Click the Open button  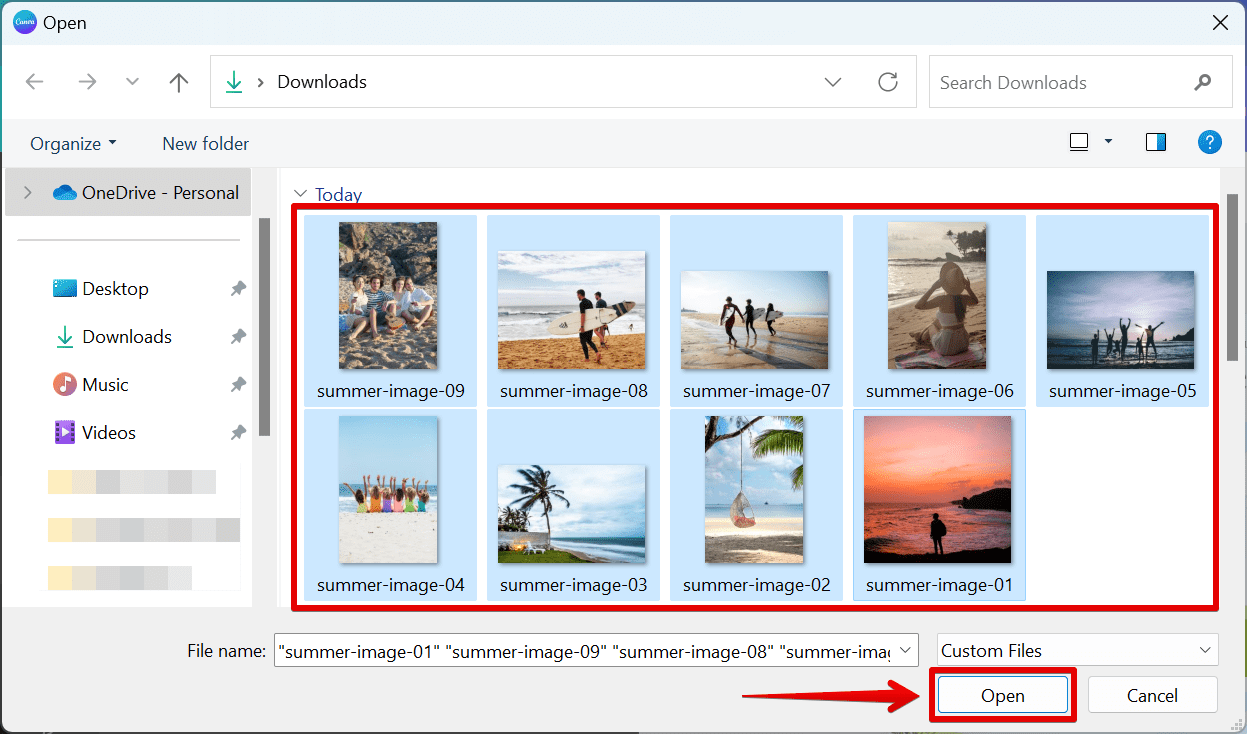point(1001,694)
